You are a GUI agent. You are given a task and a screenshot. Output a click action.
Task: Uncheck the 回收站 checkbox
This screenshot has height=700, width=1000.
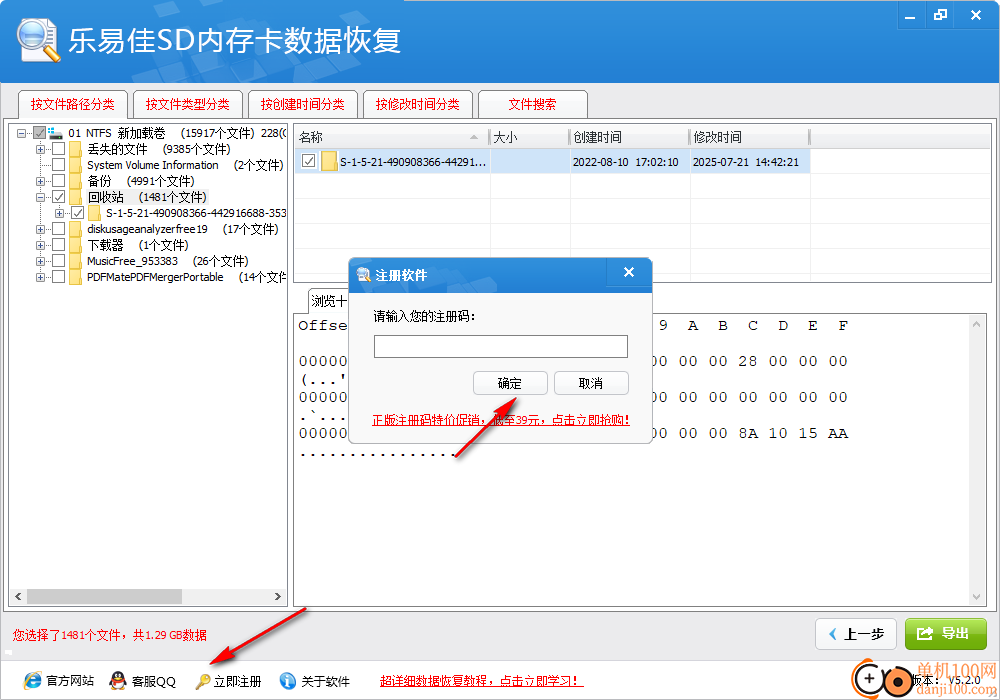59,196
